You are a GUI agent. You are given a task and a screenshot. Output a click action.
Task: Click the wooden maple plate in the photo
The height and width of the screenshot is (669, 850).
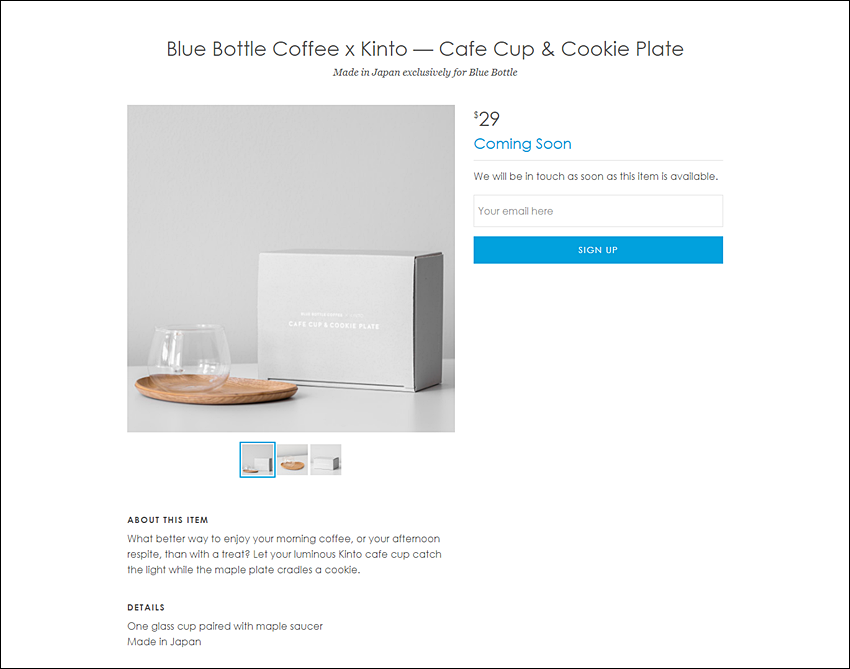[x=216, y=391]
